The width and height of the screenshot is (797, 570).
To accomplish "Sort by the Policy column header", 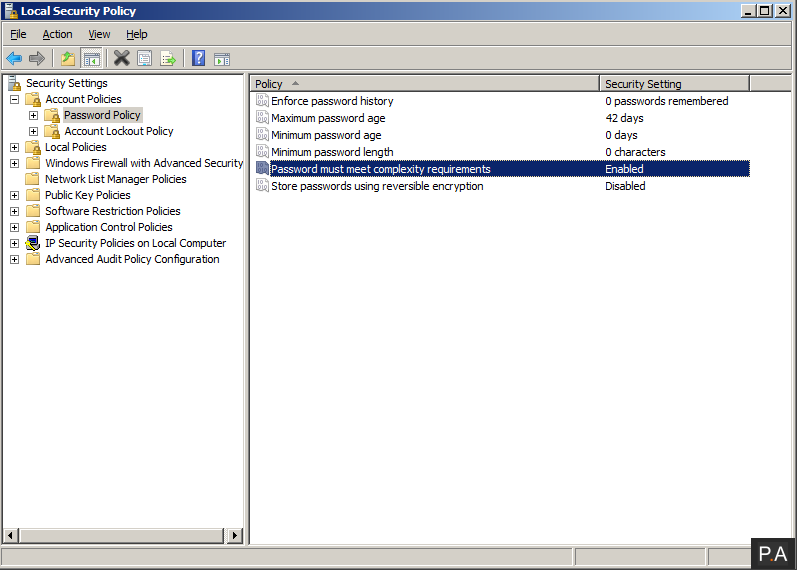I will (x=424, y=83).
